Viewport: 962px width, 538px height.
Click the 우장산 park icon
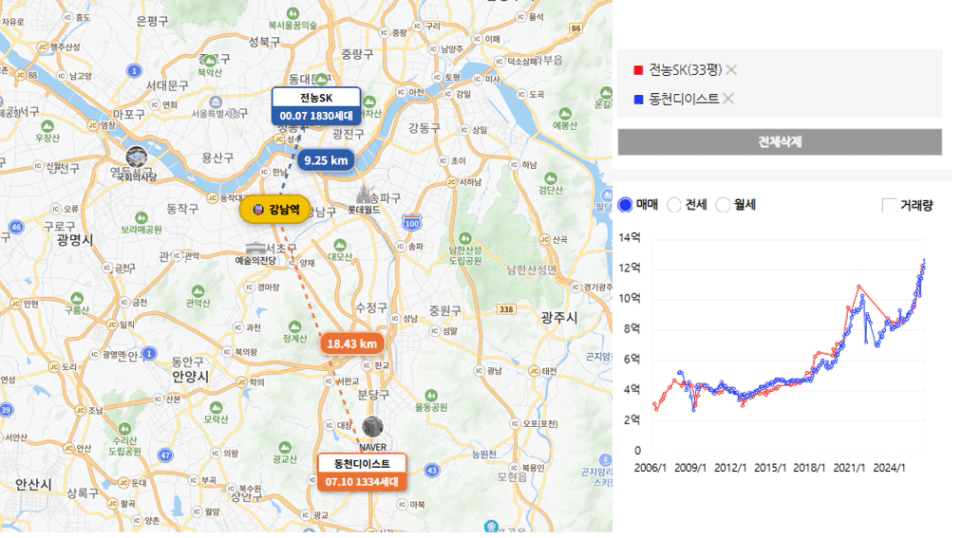point(47,127)
